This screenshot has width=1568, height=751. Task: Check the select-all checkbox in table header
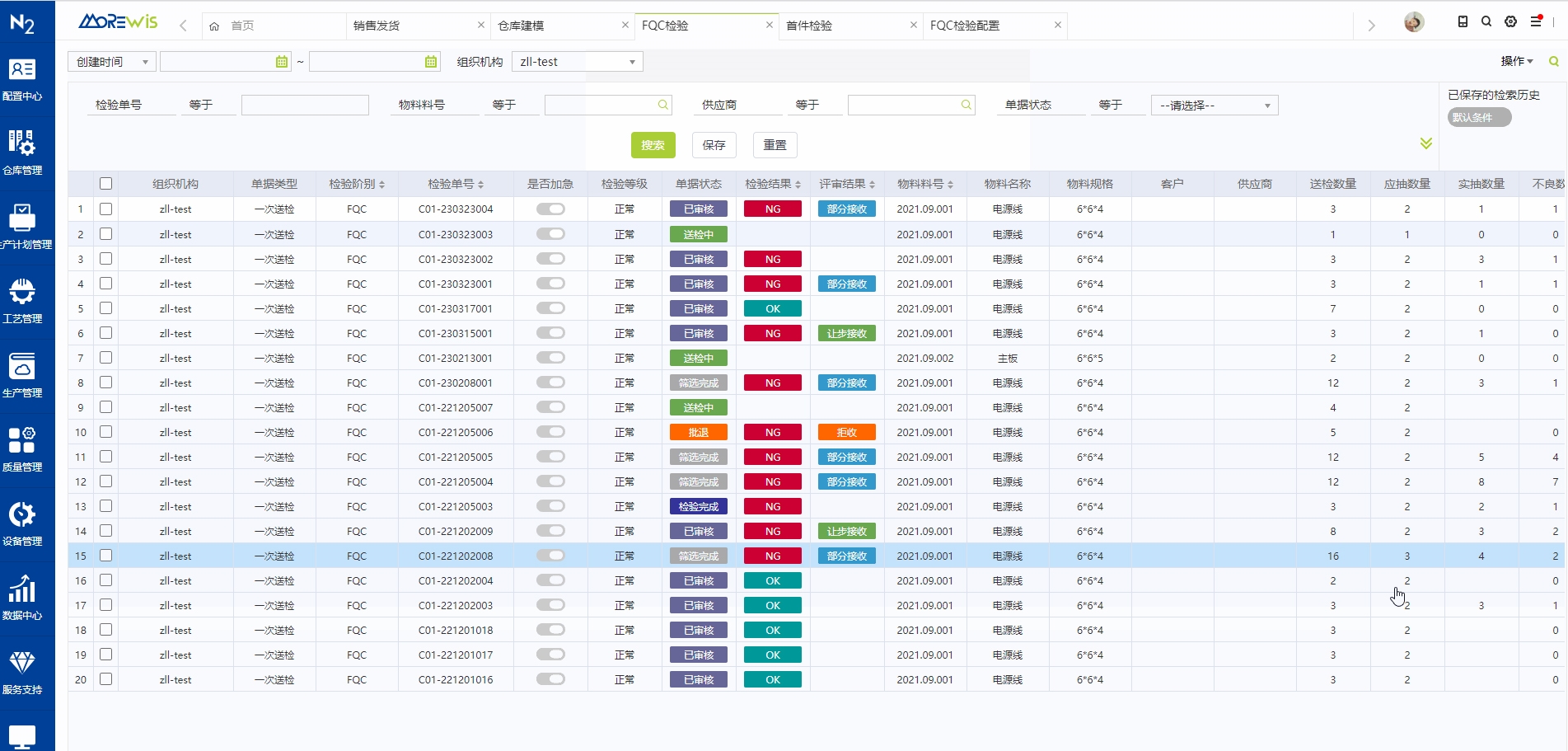[105, 184]
